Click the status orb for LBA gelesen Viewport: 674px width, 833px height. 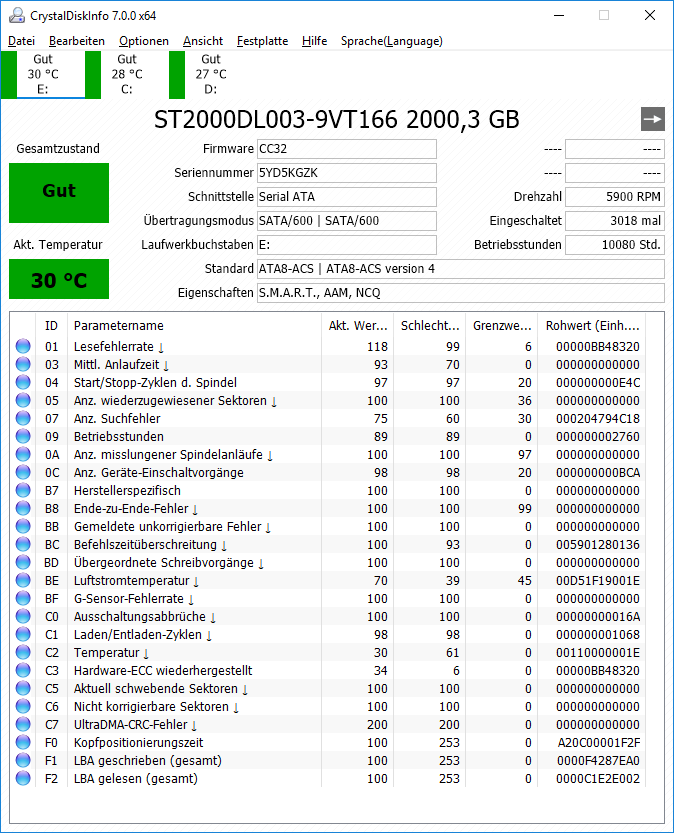(23, 779)
